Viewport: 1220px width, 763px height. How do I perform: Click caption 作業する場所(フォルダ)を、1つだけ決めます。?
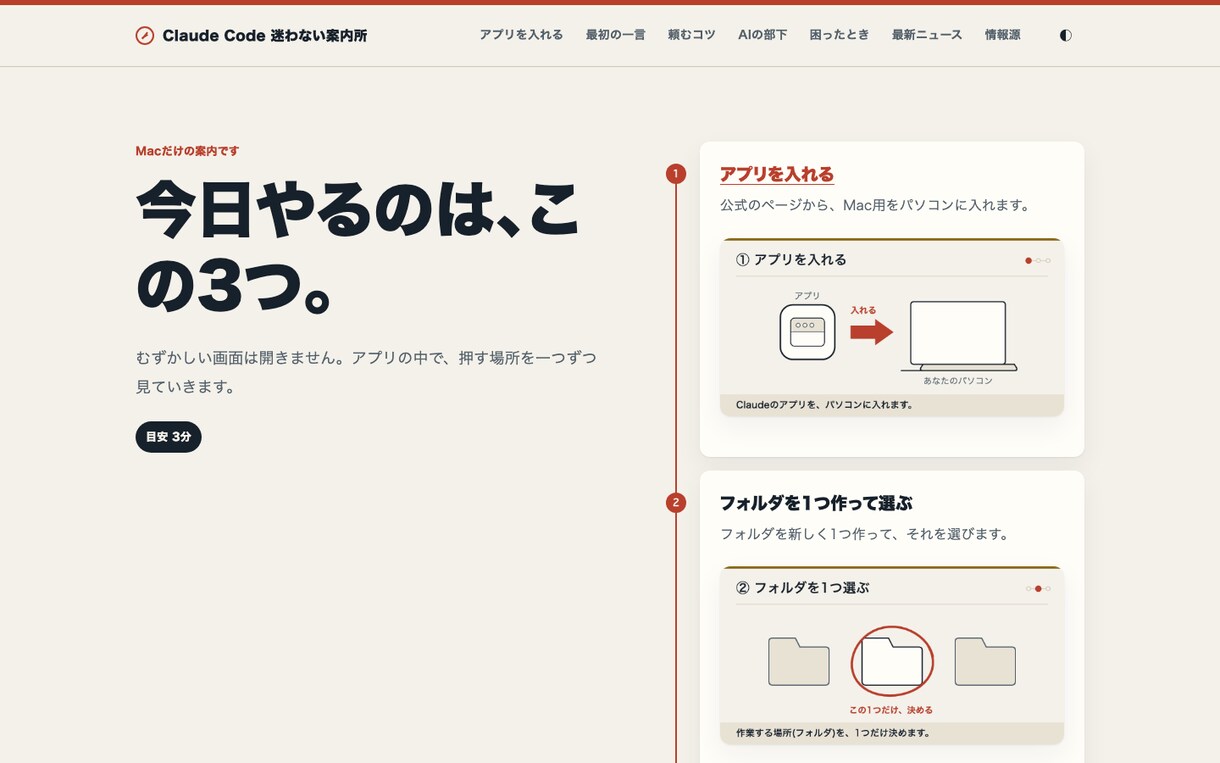[834, 733]
